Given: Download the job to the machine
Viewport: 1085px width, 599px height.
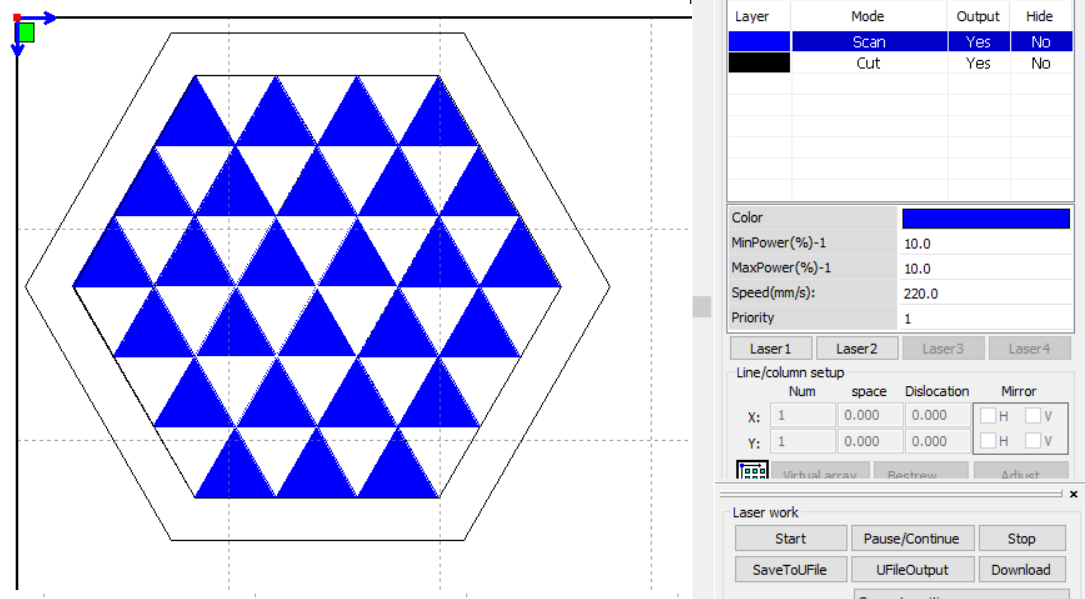Looking at the screenshot, I should point(1021,569).
